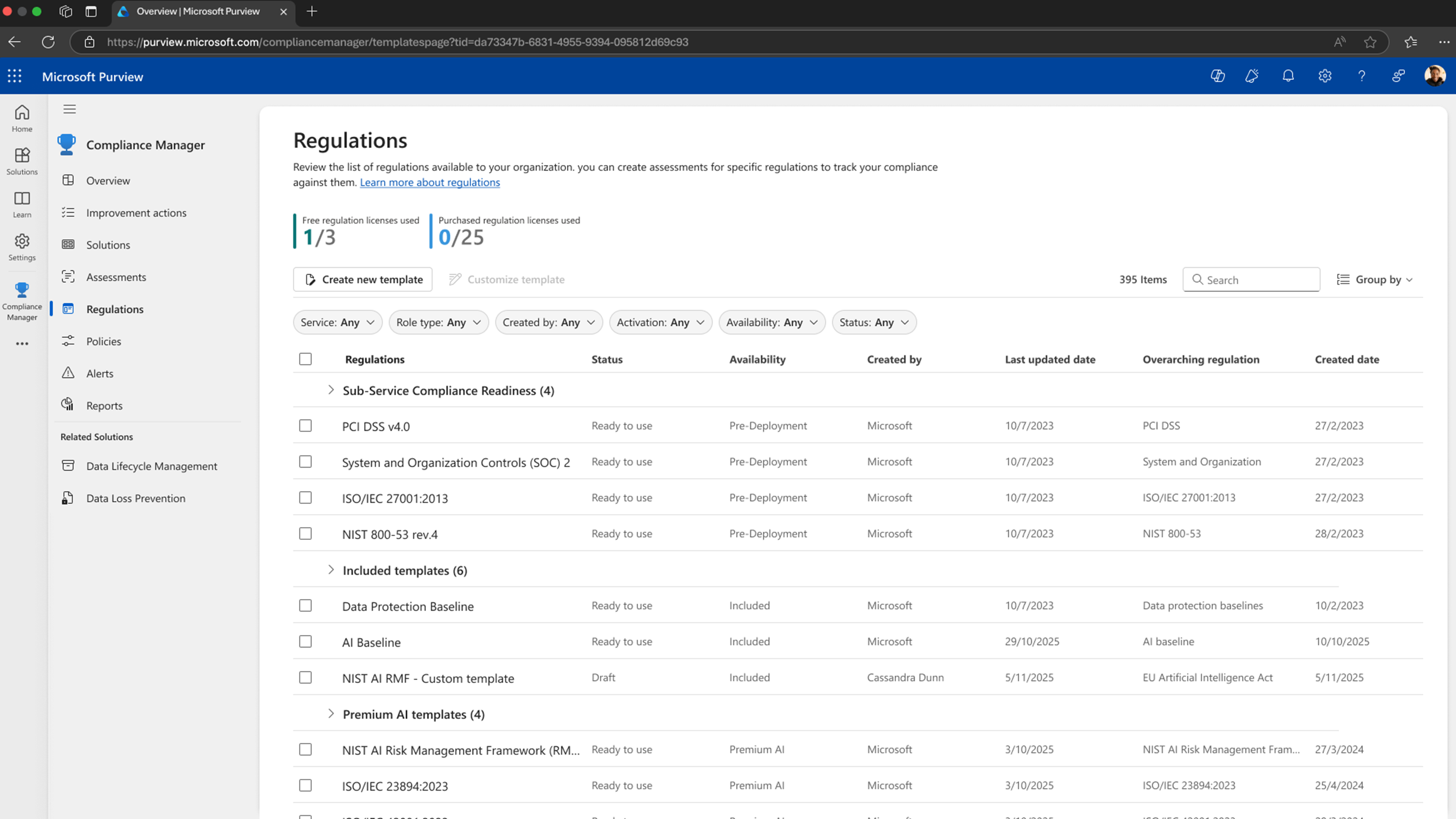Open the Copilot icon in the header
1456x819 pixels.
tap(1218, 76)
